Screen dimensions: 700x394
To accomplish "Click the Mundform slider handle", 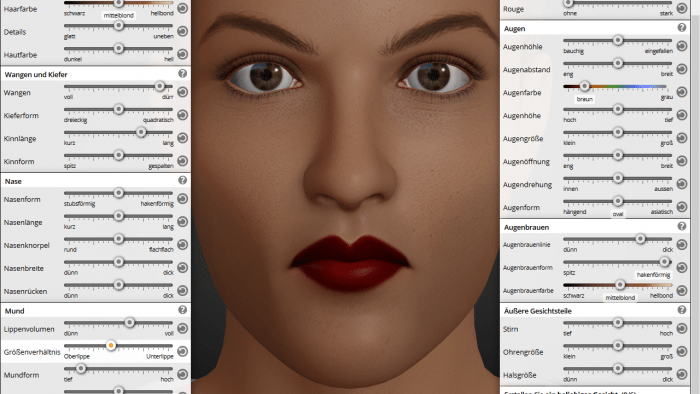I will [x=81, y=369].
